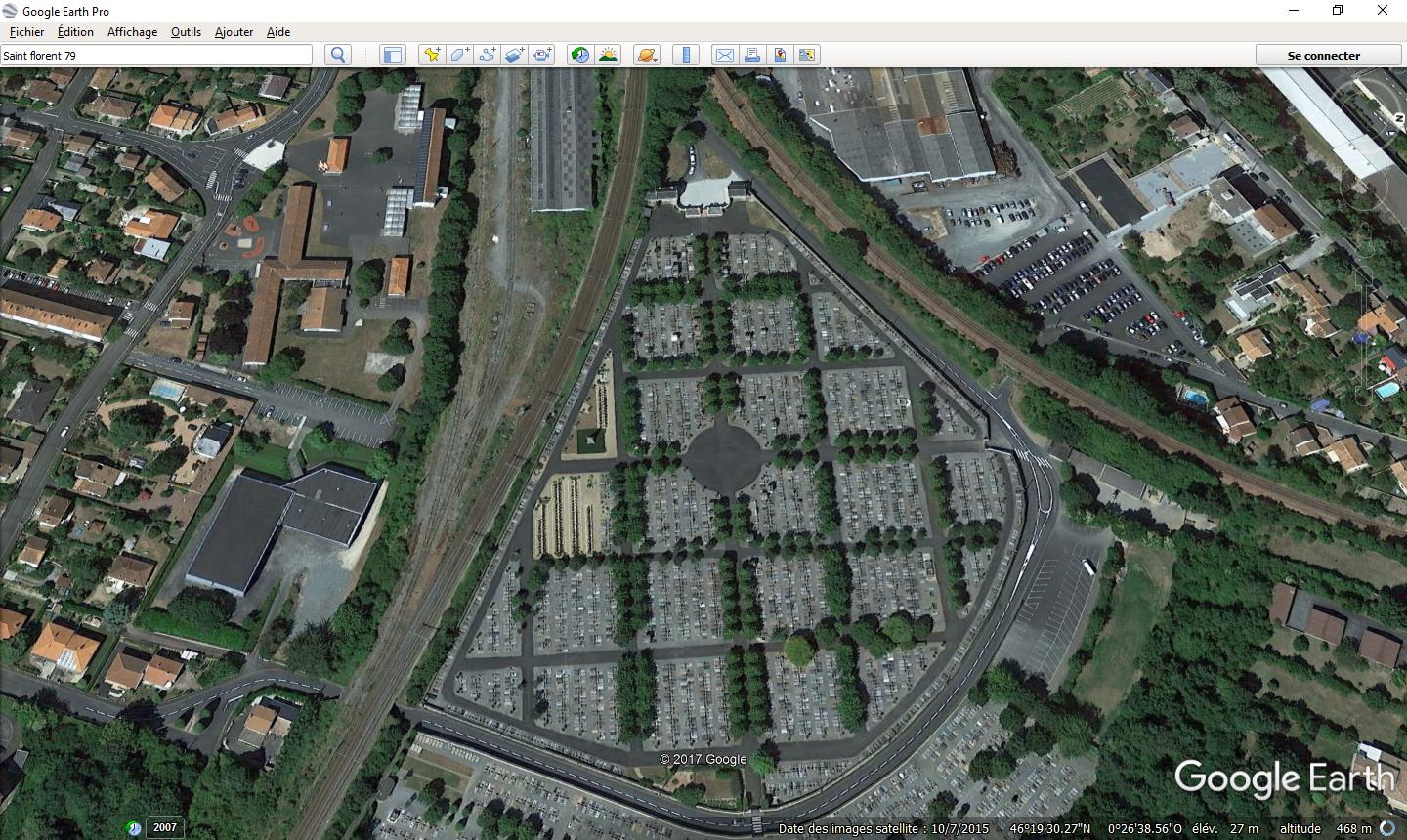Open the planet switcher dropdown
Viewport: 1407px width, 840px height.
coord(647,55)
